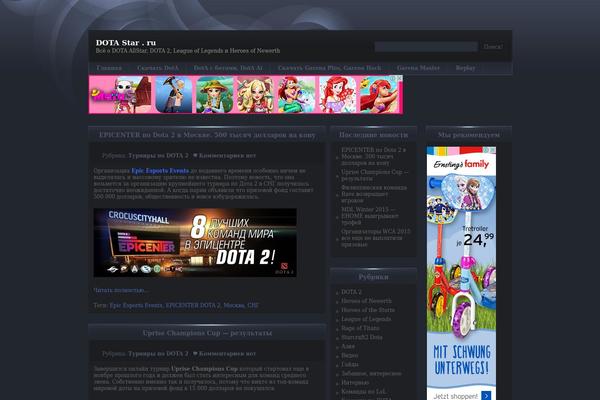Open the Replay menu item
600x400 pixels.
(x=465, y=68)
